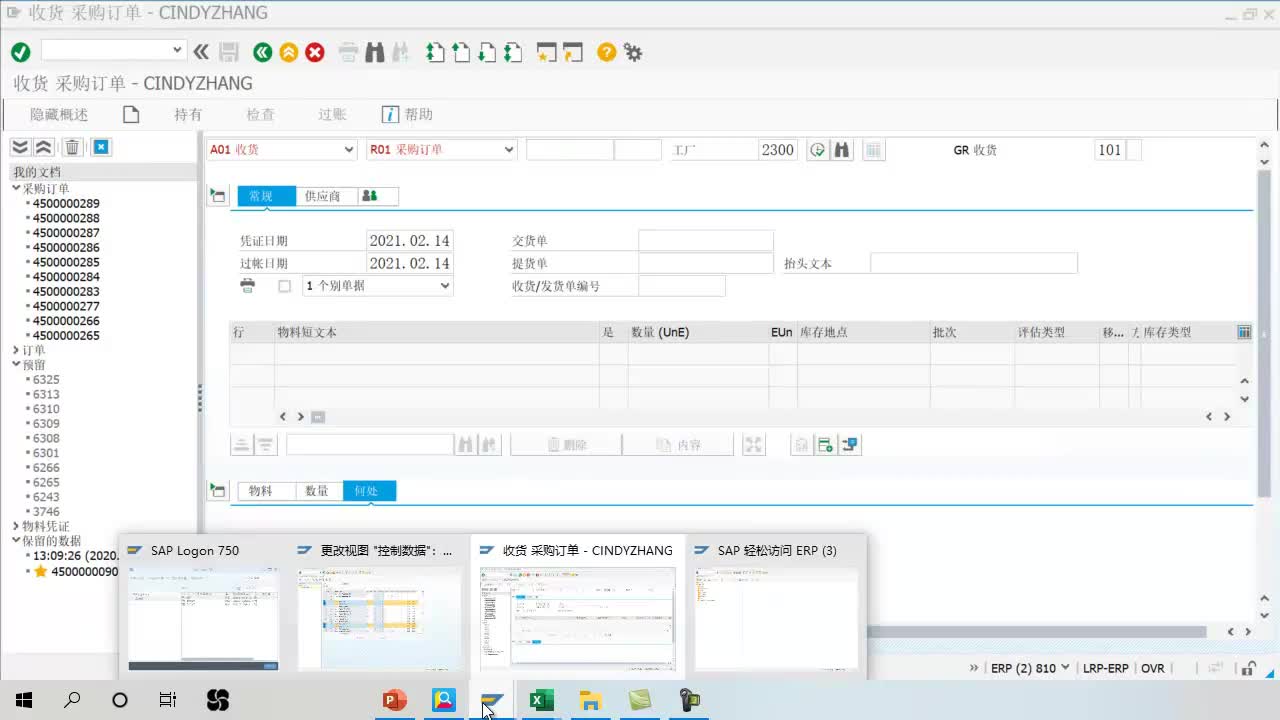This screenshot has height=720, width=1280.
Task: Click the Generate Shortcut icon
Action: point(573,52)
